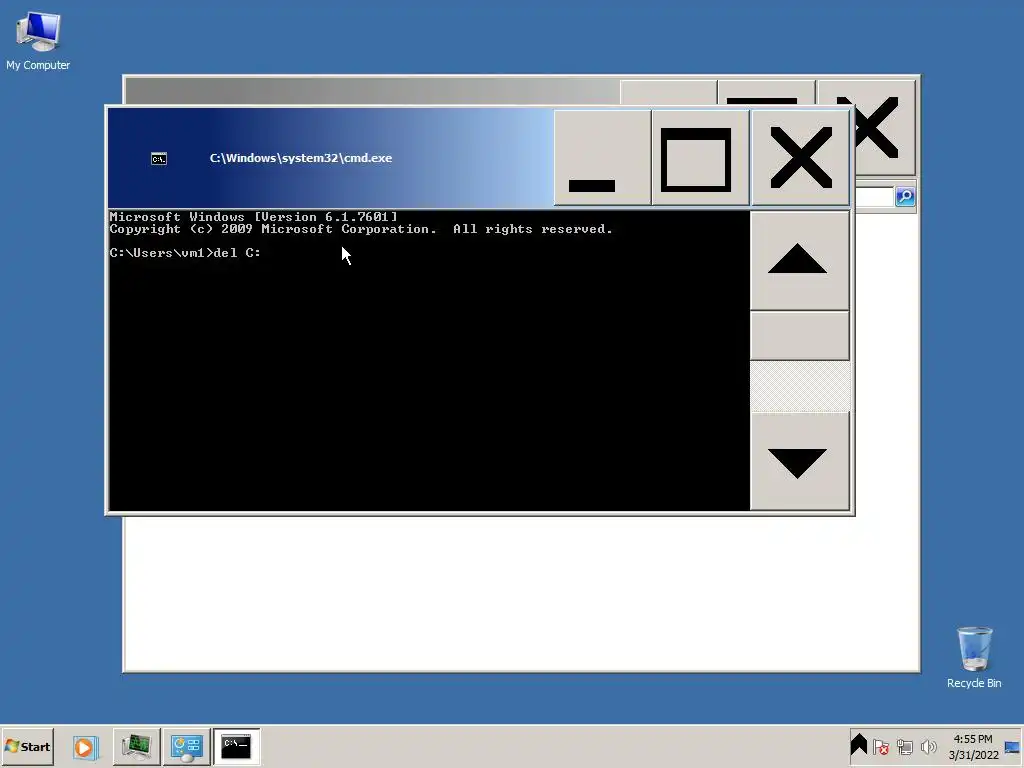Open the clock showing 4:55 PM

coord(973,746)
